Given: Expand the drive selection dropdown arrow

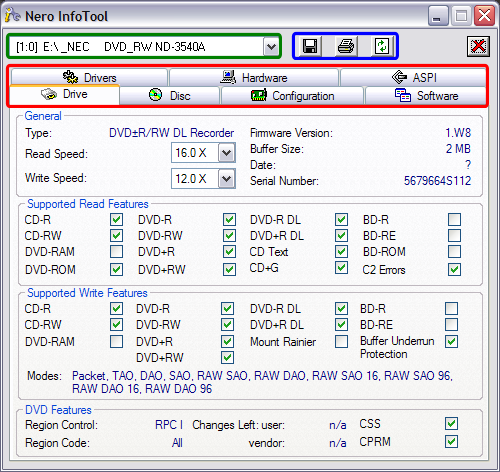Looking at the screenshot, I should coord(271,46).
